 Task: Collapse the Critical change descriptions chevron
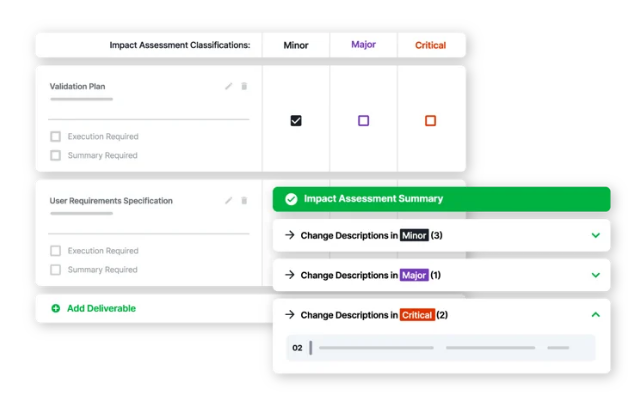point(595,314)
